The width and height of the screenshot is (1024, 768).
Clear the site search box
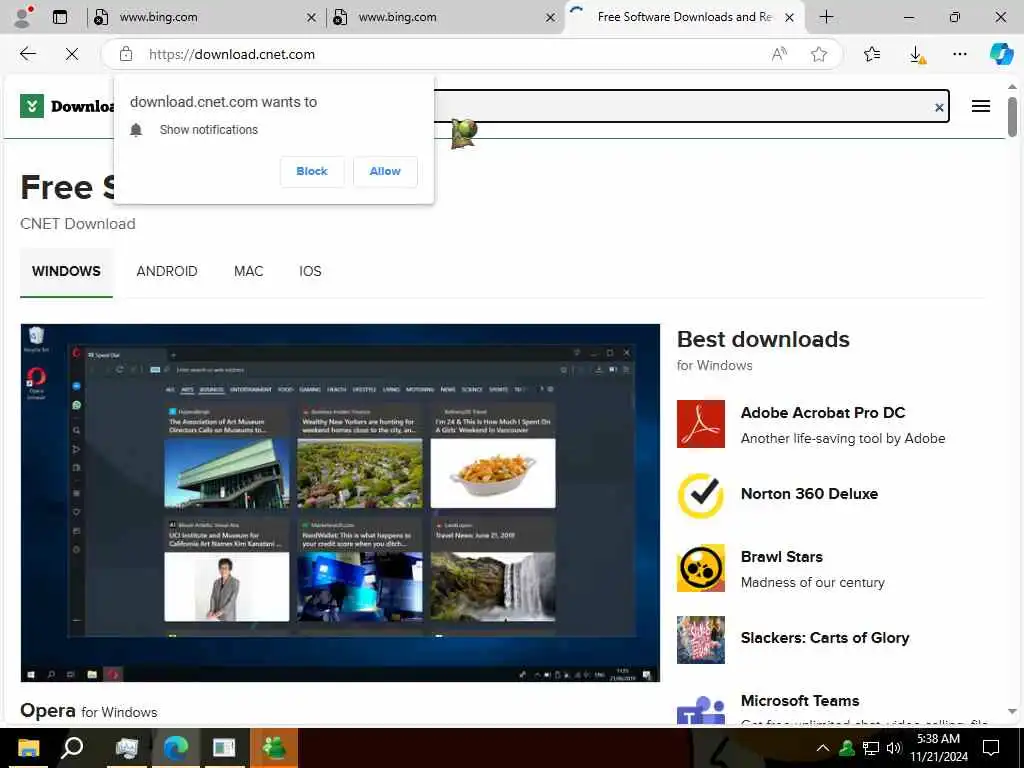click(x=939, y=107)
